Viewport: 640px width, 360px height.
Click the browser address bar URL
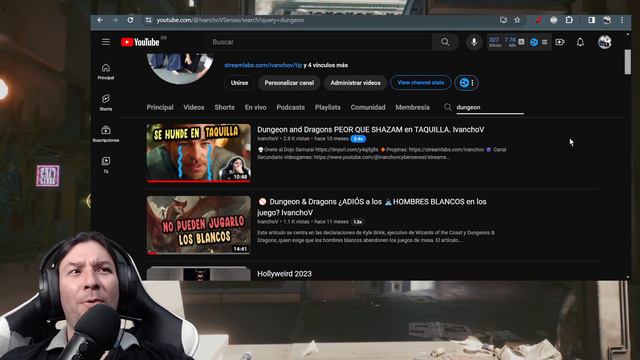point(230,20)
